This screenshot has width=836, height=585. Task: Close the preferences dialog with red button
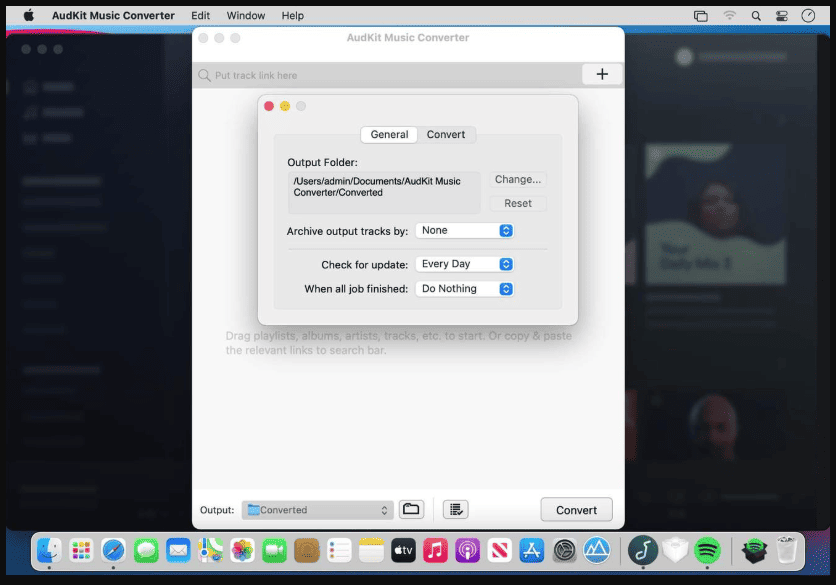click(x=269, y=106)
